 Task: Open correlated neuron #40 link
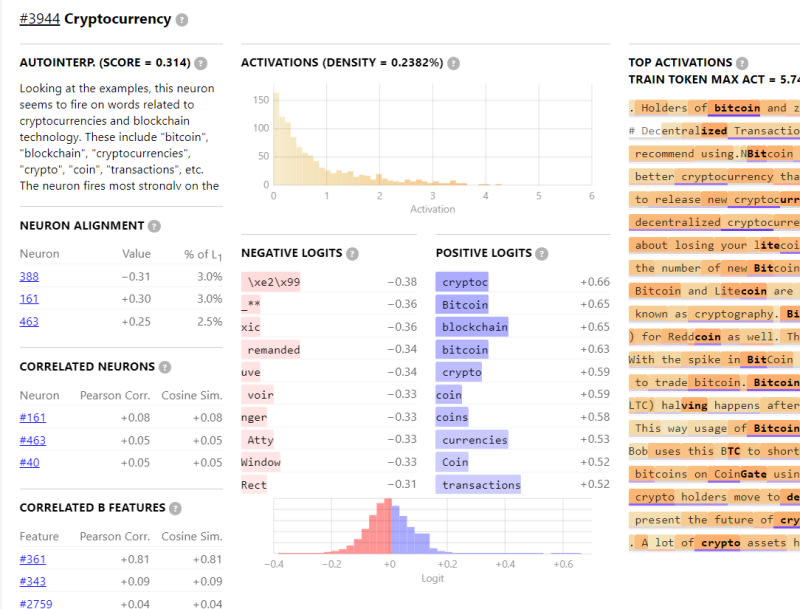point(29,462)
